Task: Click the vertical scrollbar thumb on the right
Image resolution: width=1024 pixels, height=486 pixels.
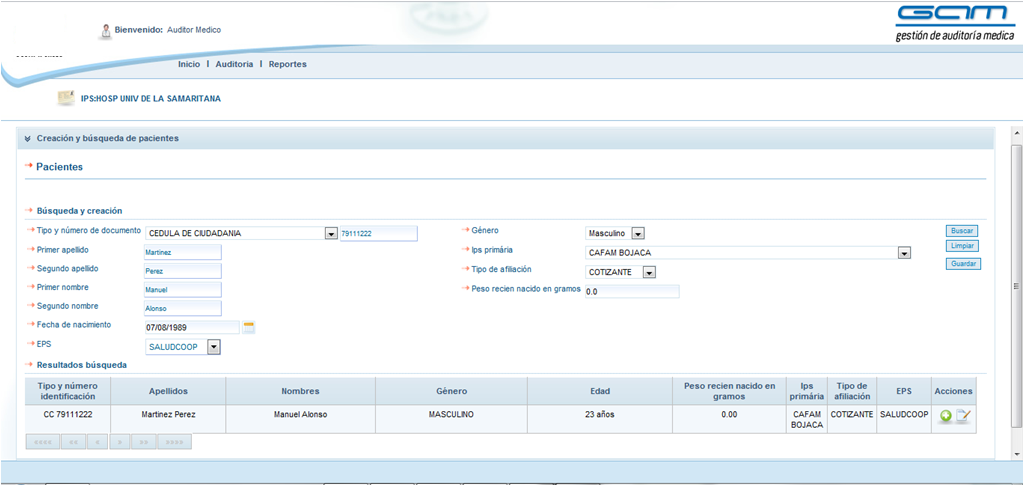Action: 1016,285
